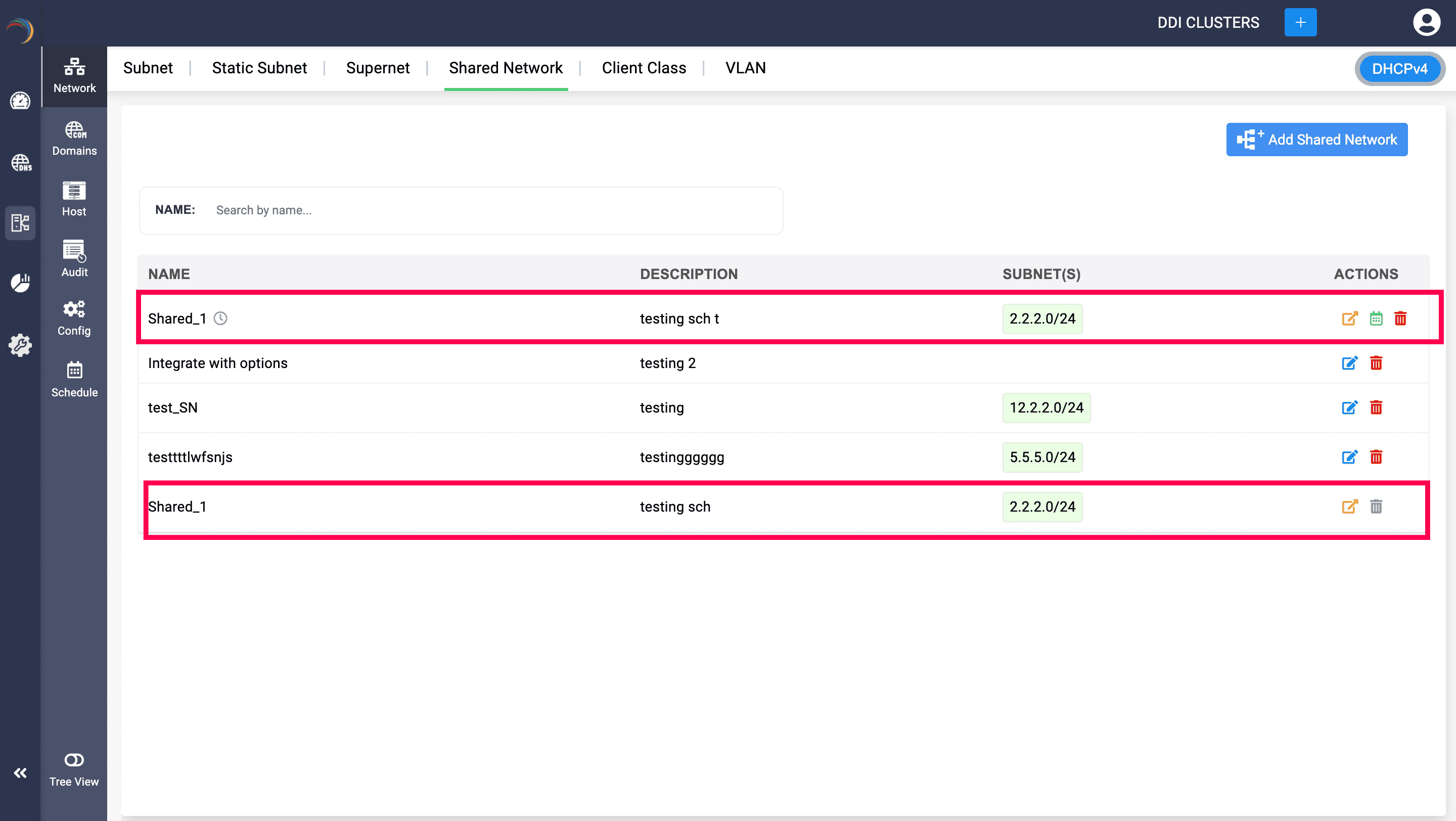This screenshot has width=1456, height=821.
Task: Open the user profile avatar menu
Action: [x=1426, y=23]
